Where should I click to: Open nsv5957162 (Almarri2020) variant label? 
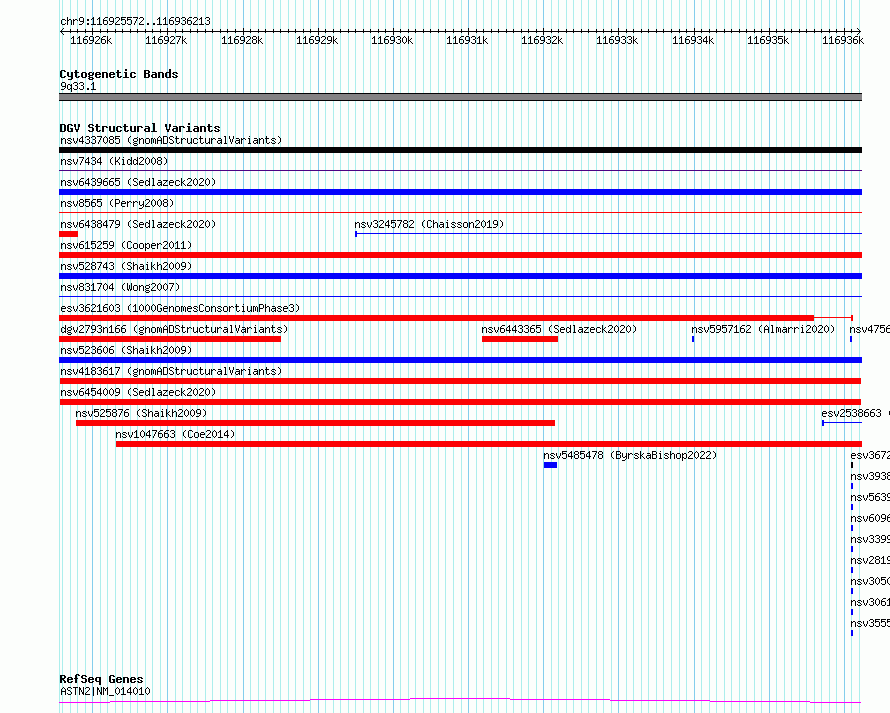coord(763,329)
